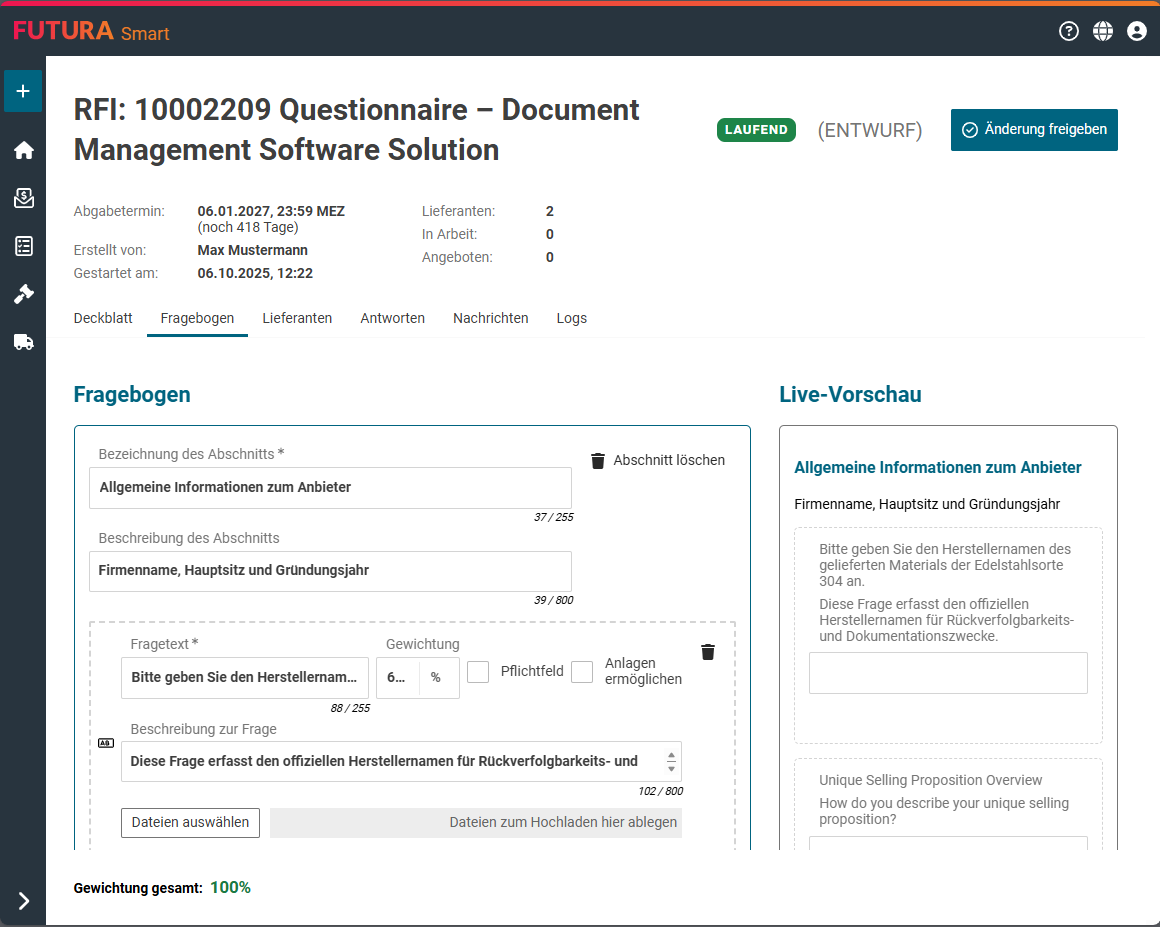Open the Antworten tab
This screenshot has width=1160, height=927.
(392, 318)
